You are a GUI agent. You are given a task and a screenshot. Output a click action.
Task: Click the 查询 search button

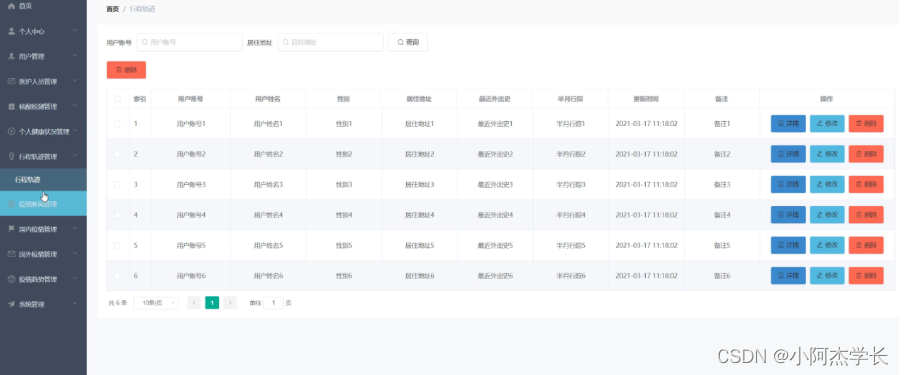pyautogui.click(x=408, y=42)
